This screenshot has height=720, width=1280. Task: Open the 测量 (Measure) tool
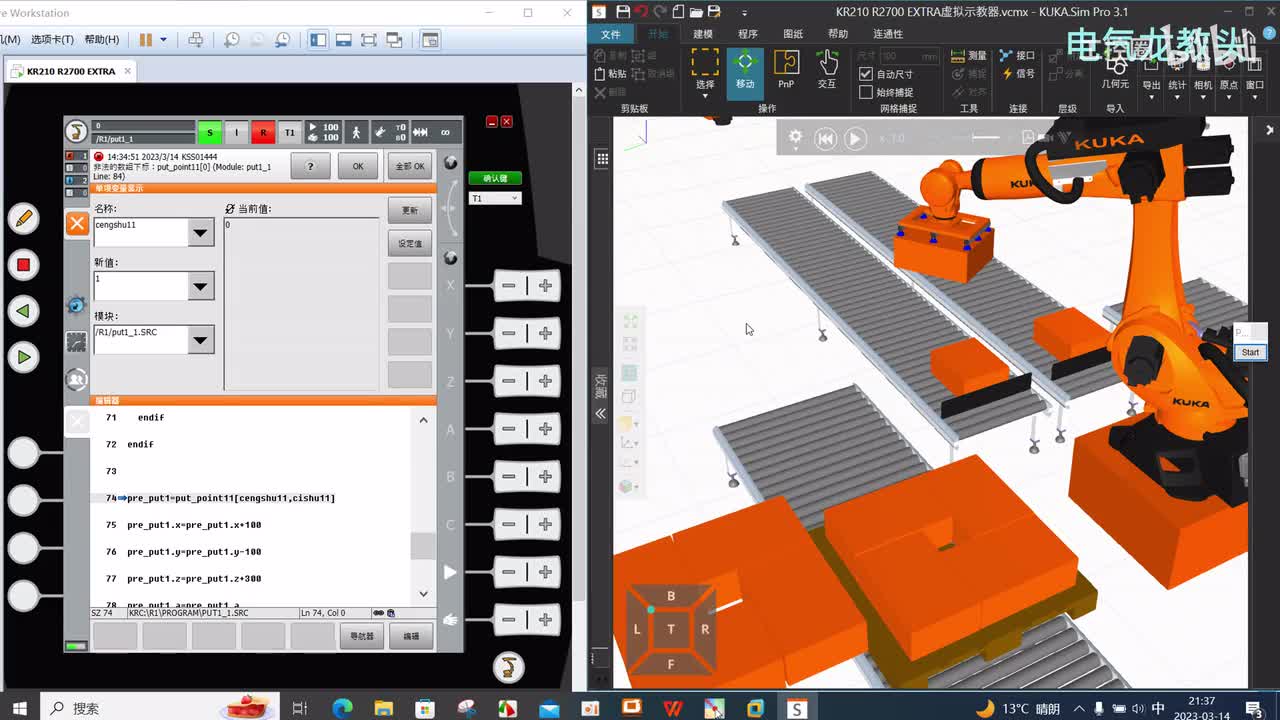(x=968, y=56)
